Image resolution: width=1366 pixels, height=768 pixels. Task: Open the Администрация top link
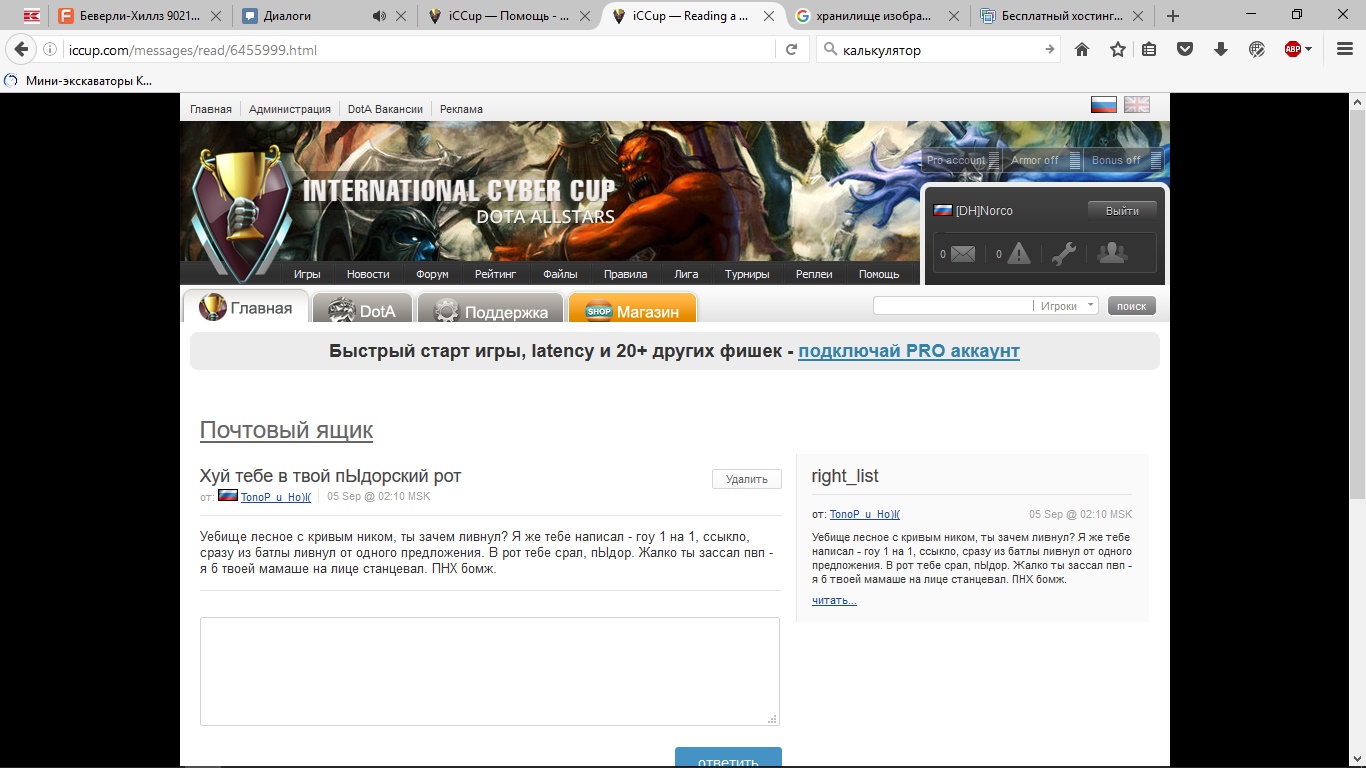[290, 109]
